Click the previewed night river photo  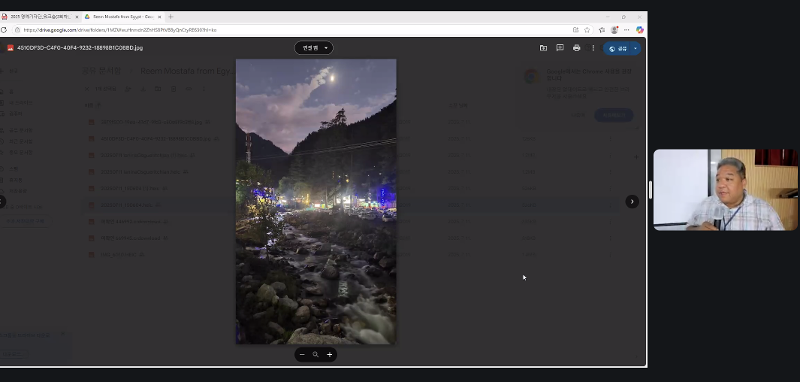pos(316,201)
